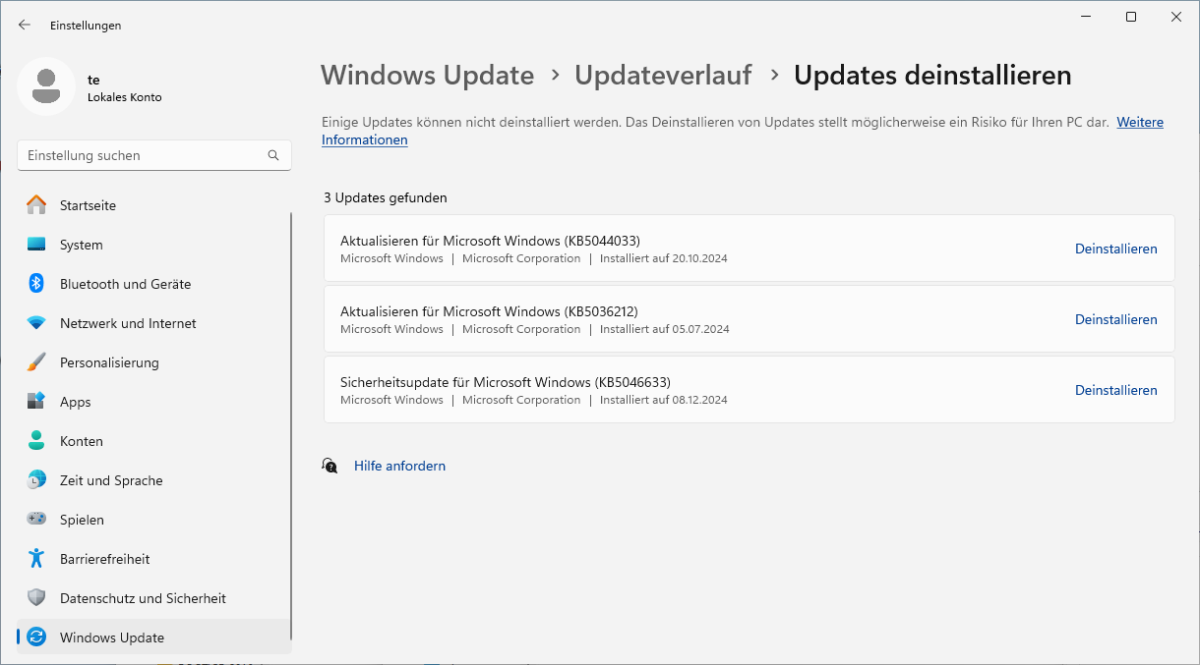This screenshot has height=665, width=1200.
Task: Minimize the Einstellungen window
Action: [1085, 17]
